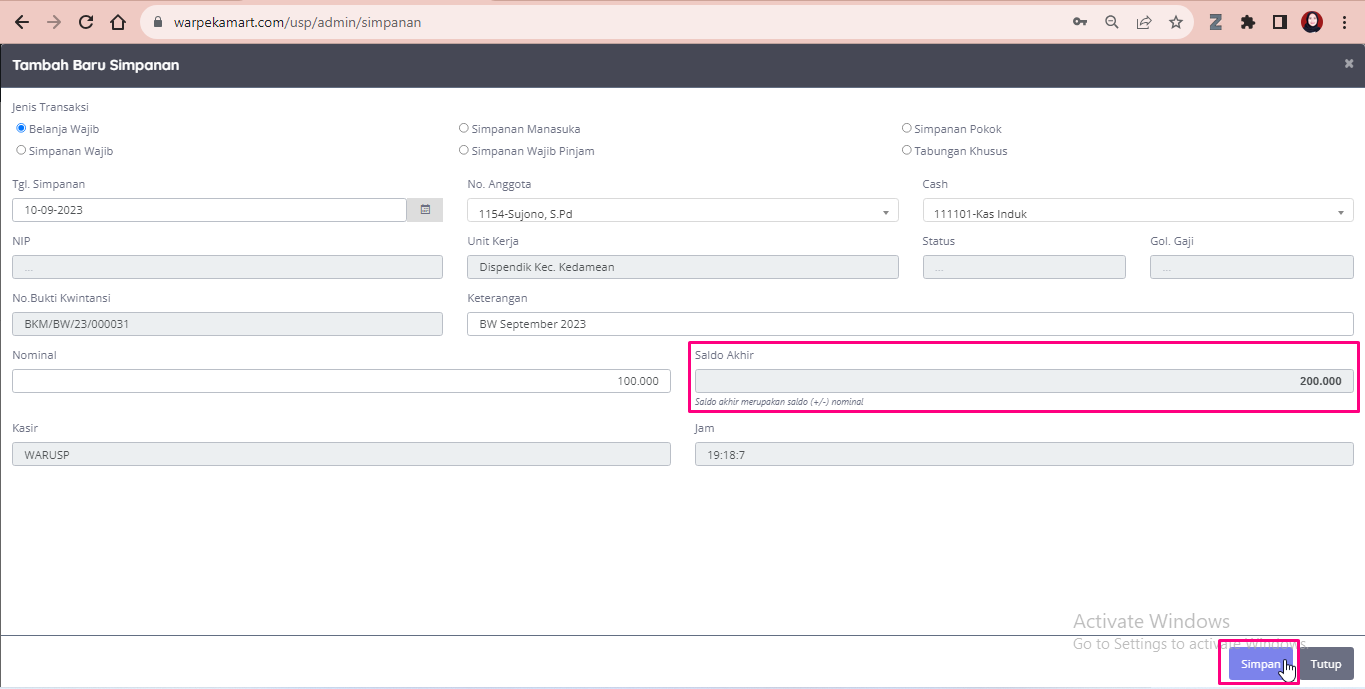Open calendar picker for Tgl. Simpanan
The height and width of the screenshot is (689, 1365).
[x=425, y=210]
